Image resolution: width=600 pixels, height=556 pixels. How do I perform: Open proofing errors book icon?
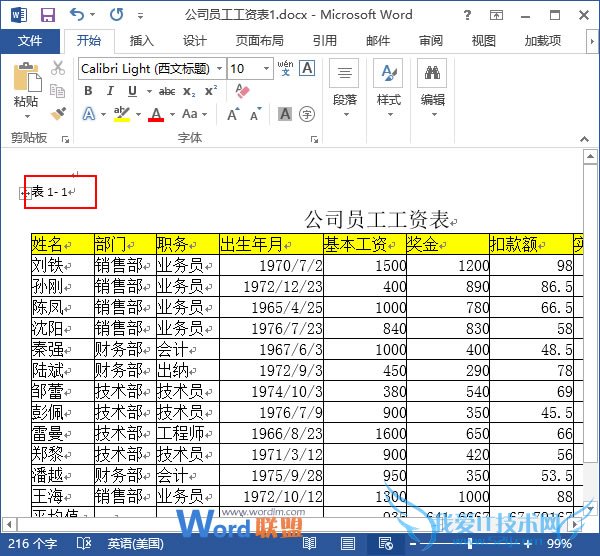[83, 544]
